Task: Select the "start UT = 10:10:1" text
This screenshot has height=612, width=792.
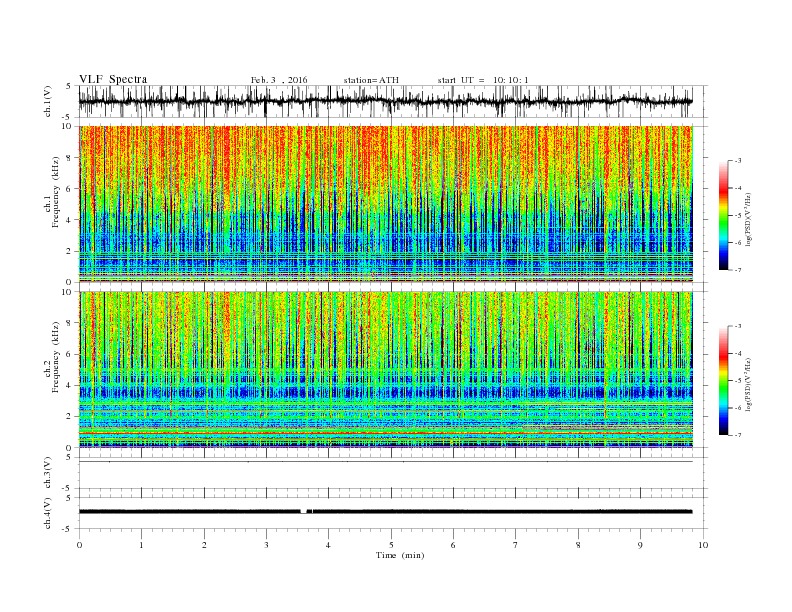Action: click(483, 80)
